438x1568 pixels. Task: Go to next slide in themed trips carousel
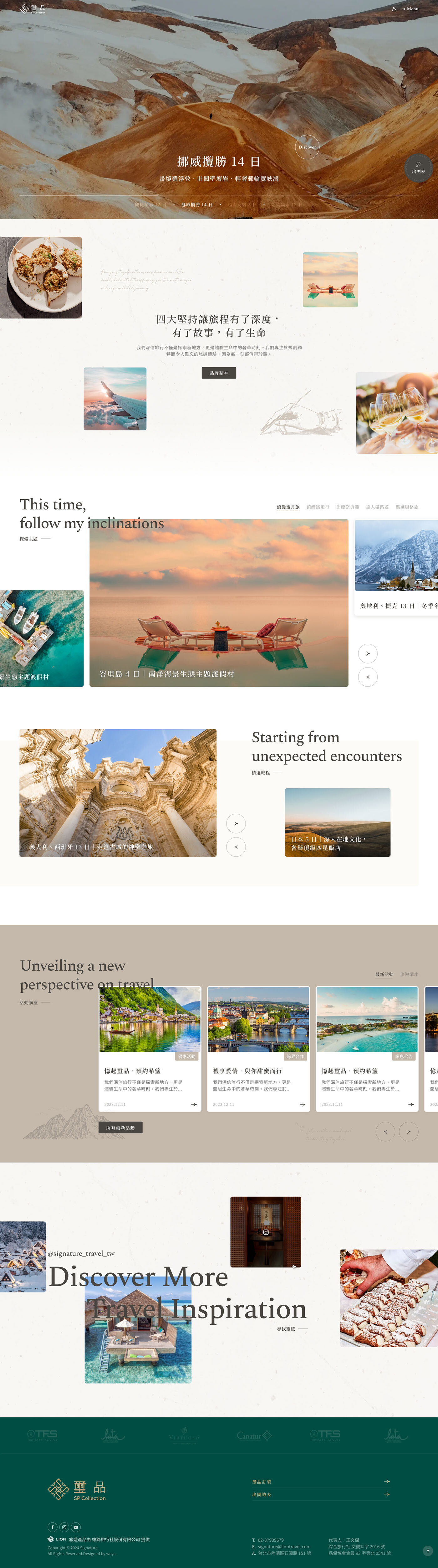(x=367, y=653)
